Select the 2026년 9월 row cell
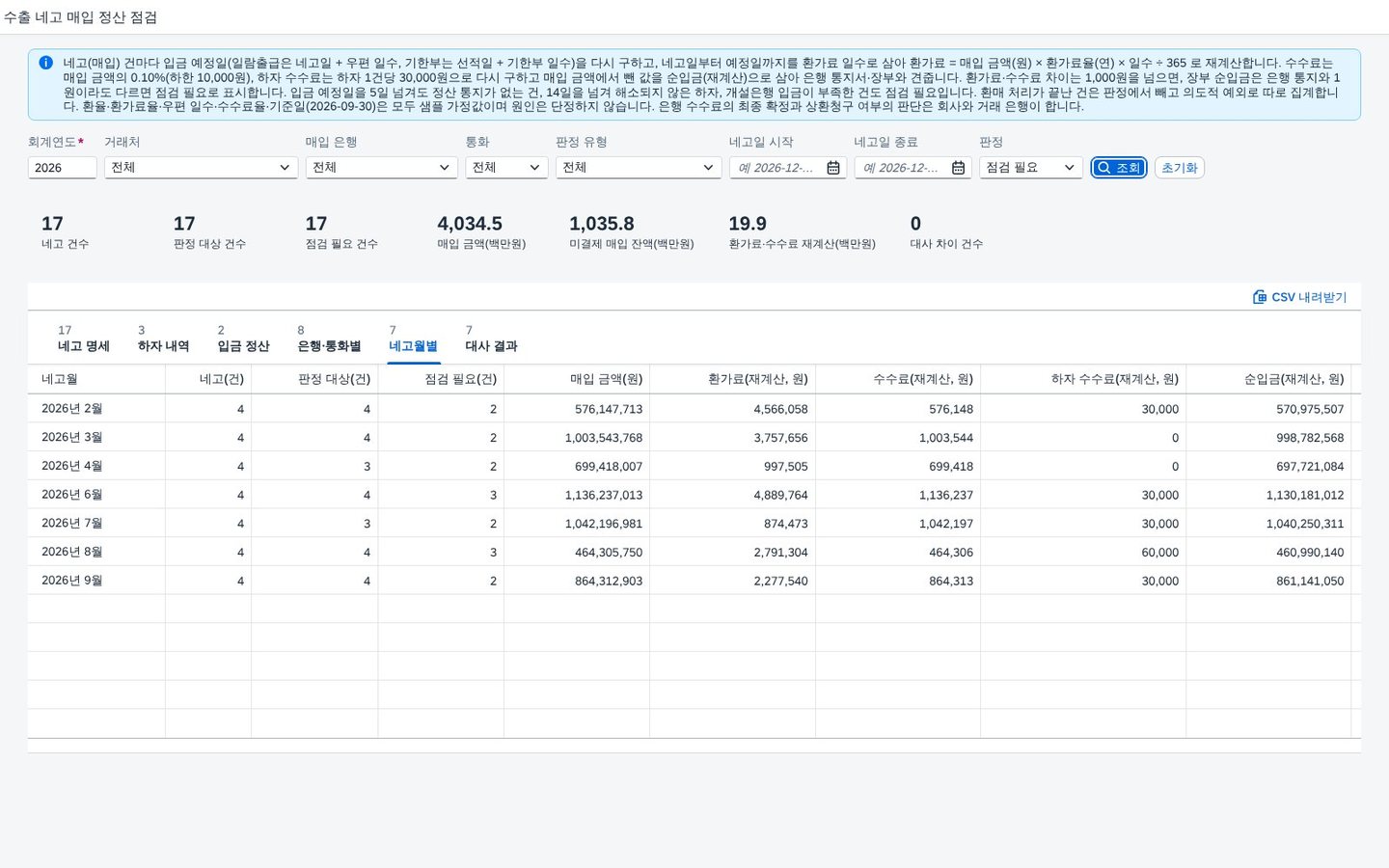 pyautogui.click(x=96, y=581)
